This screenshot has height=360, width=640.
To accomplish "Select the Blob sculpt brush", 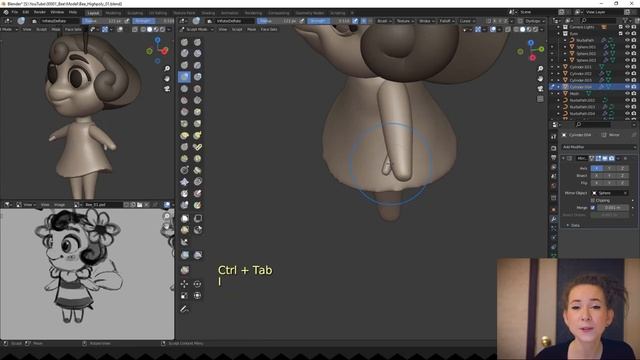I will tap(198, 77).
